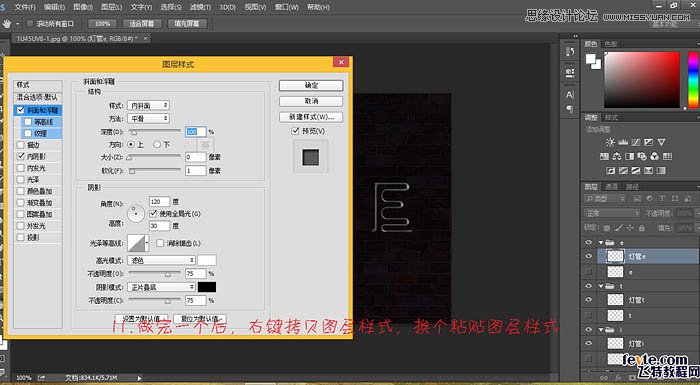Enable the 描边 style checkbox

(x=21, y=145)
